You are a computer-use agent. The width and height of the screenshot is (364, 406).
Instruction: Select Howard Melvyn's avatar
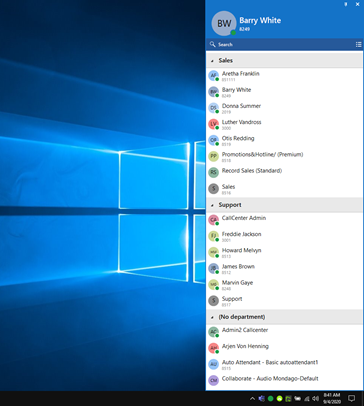[213, 252]
